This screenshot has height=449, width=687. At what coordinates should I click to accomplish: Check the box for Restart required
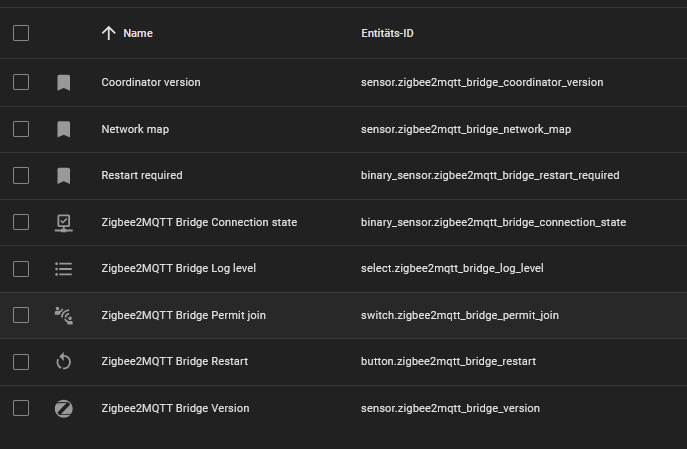pos(21,175)
